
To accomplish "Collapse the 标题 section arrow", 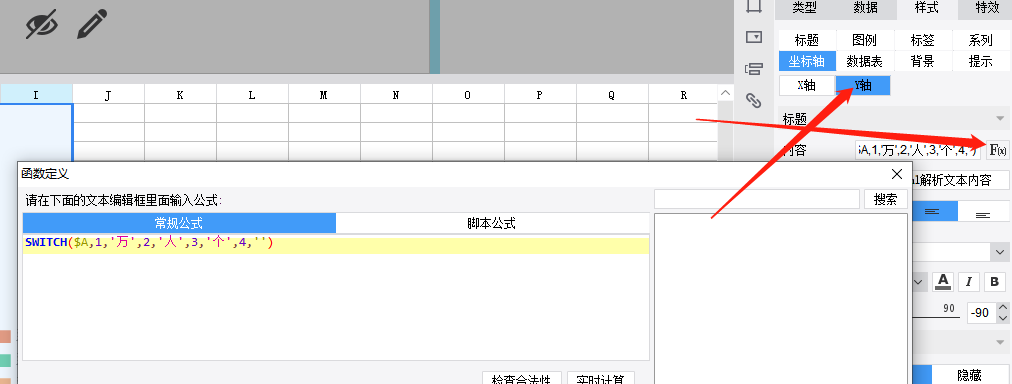I will click(x=1000, y=119).
